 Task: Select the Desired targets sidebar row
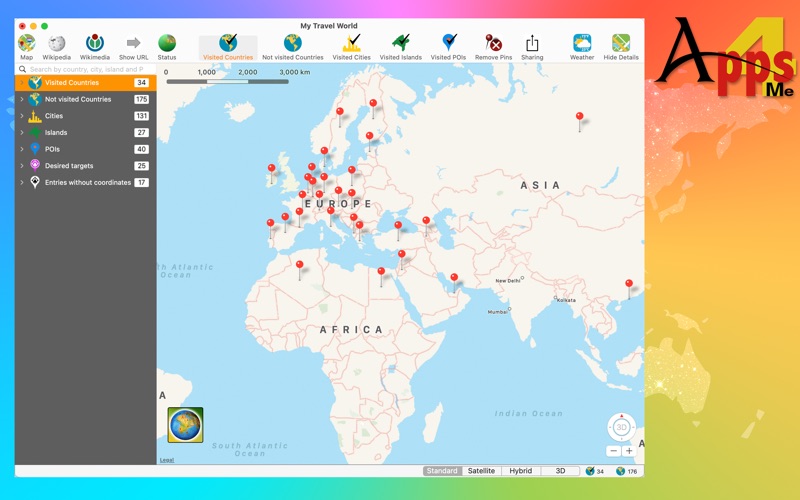tap(86, 166)
